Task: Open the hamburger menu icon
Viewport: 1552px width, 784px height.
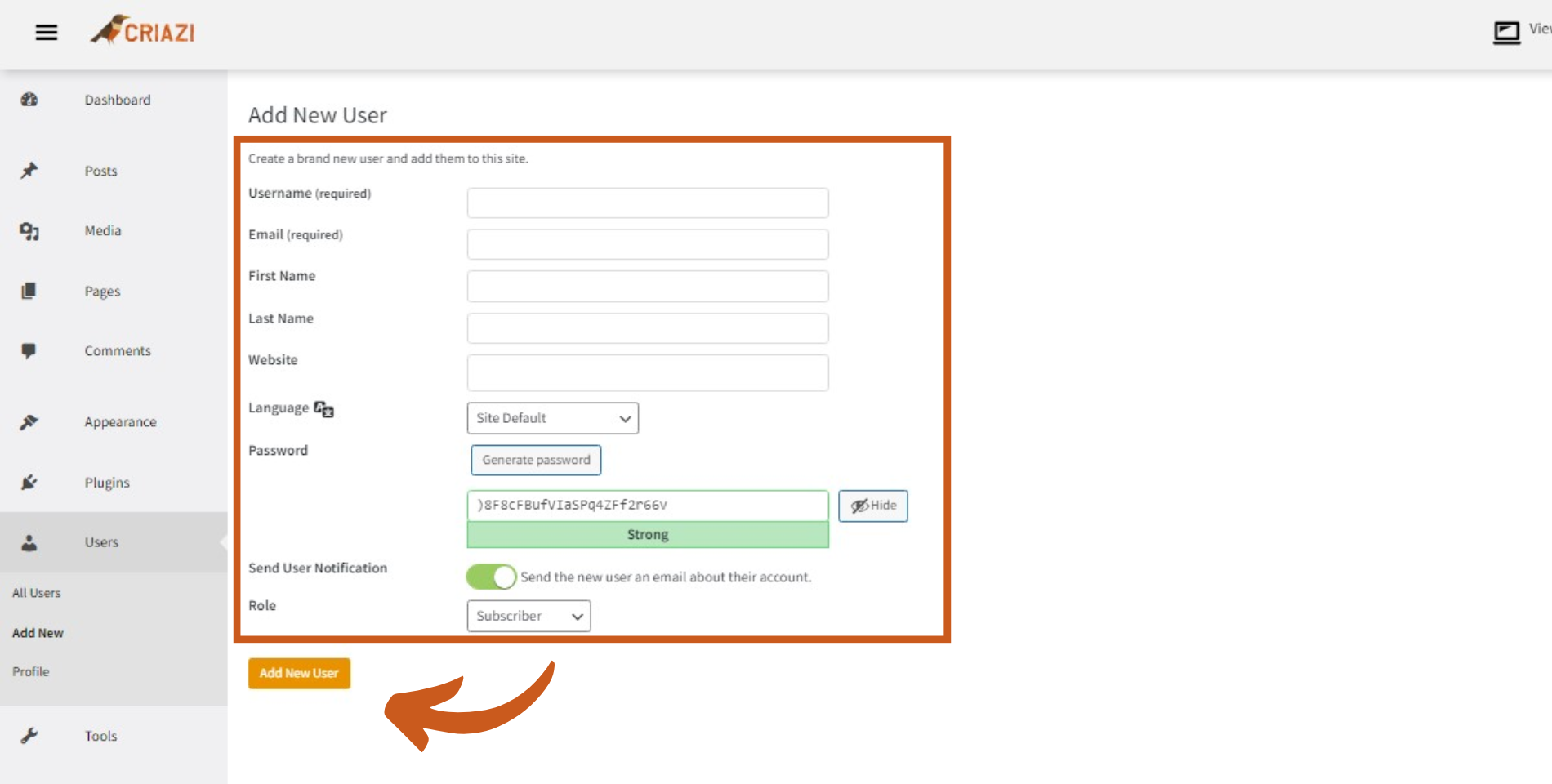Action: point(47,33)
